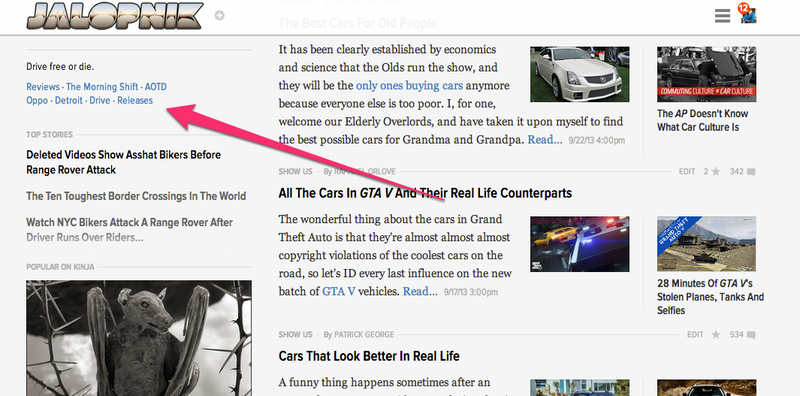Click SHOW US tag above Patrick George article
The height and width of the screenshot is (396, 800).
pyautogui.click(x=295, y=335)
